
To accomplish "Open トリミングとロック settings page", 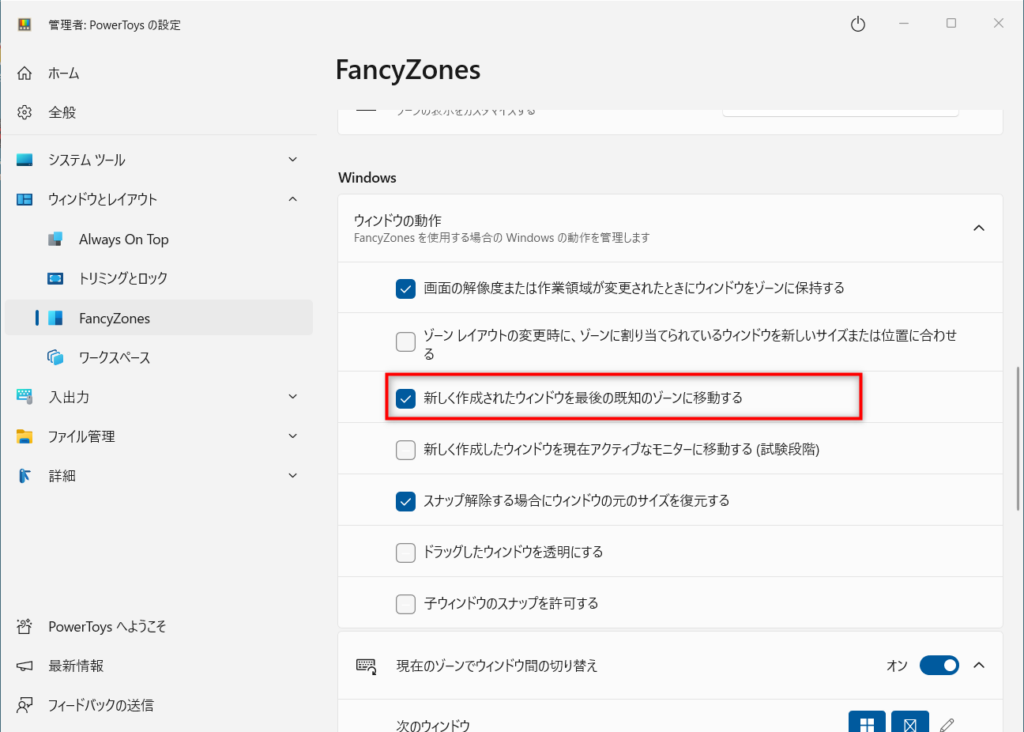I will (123, 278).
